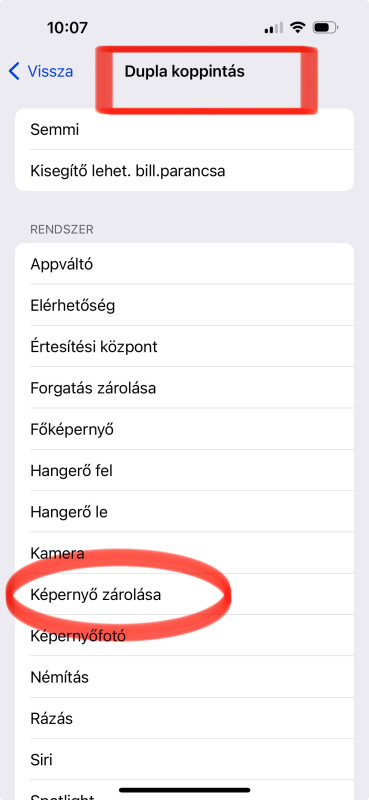
Task: Tap the back chevron icon
Action: point(14,71)
